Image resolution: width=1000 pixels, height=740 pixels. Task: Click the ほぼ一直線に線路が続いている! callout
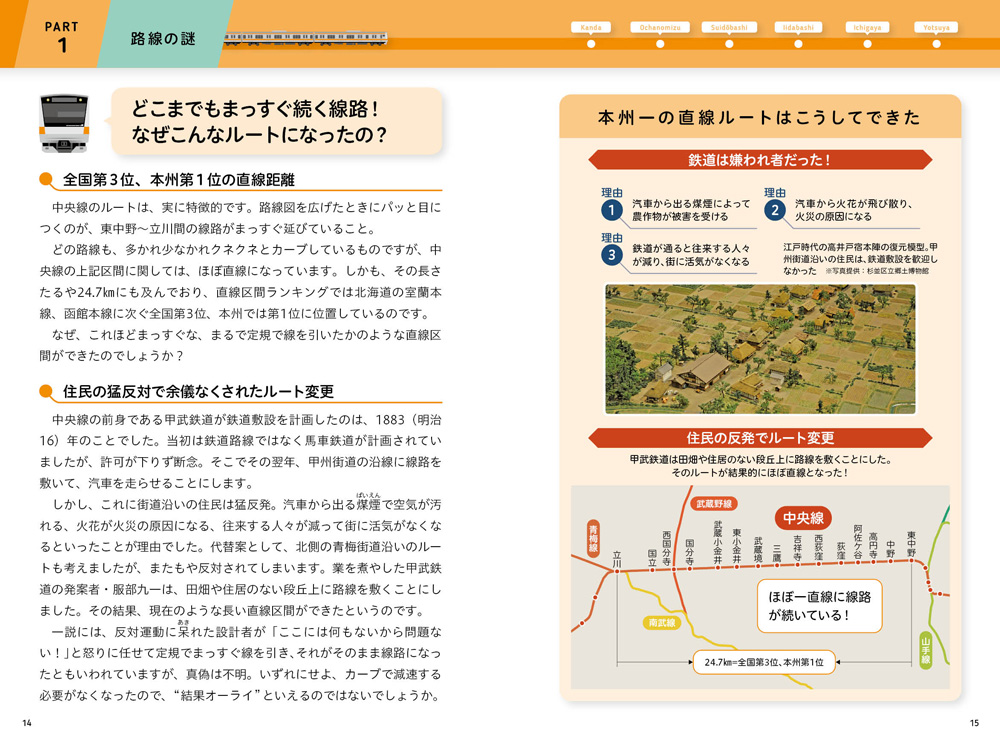[820, 606]
